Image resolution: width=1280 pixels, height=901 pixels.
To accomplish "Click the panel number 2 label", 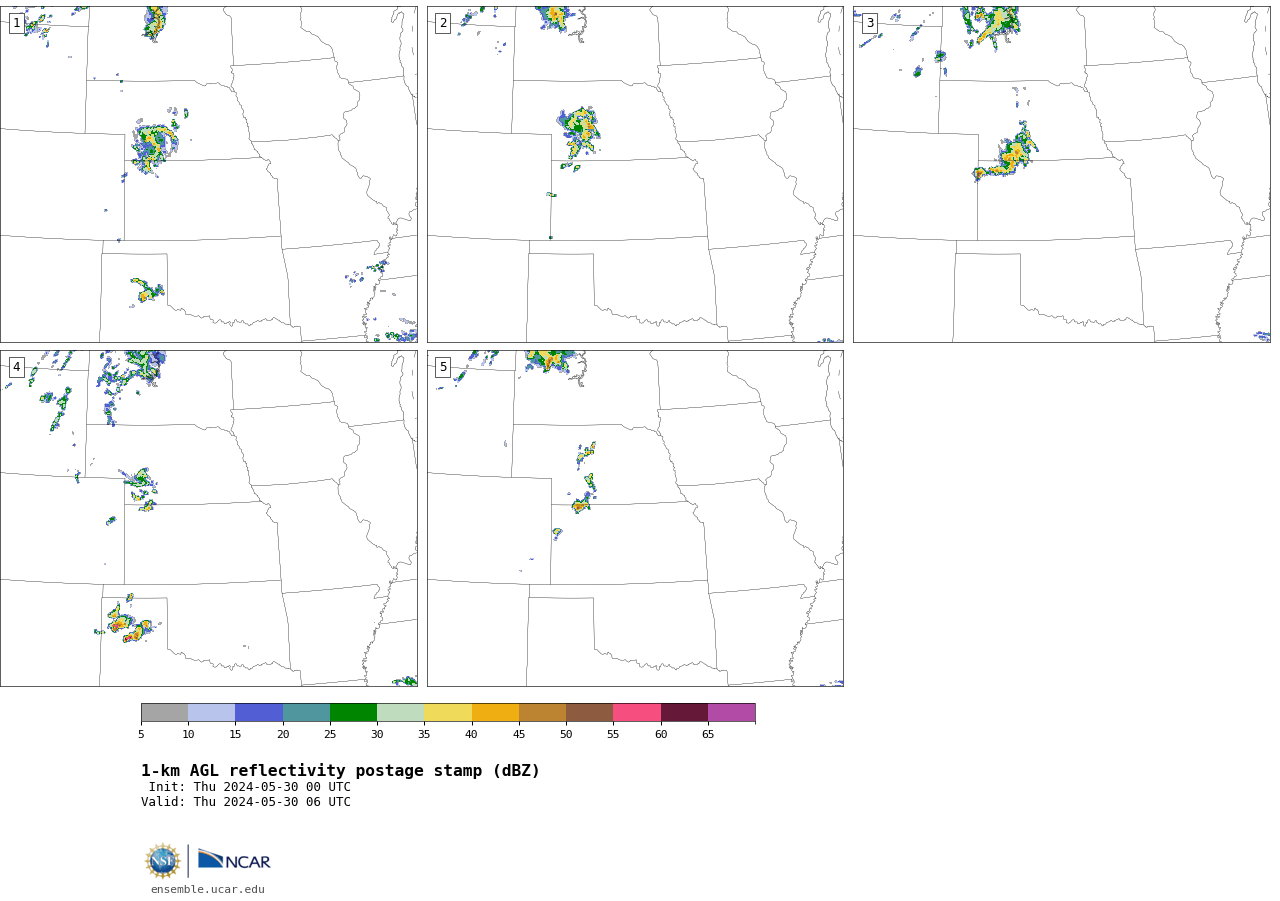I will coord(443,23).
